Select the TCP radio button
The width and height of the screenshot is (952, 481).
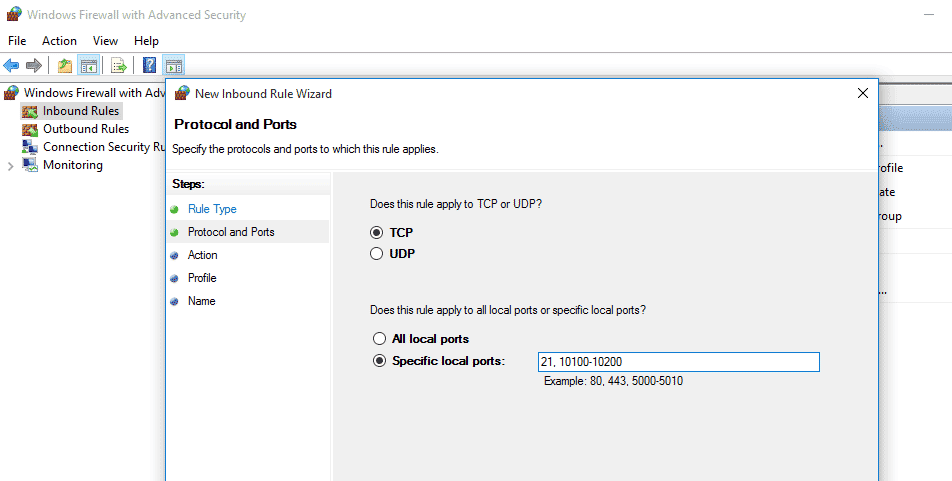tap(376, 233)
